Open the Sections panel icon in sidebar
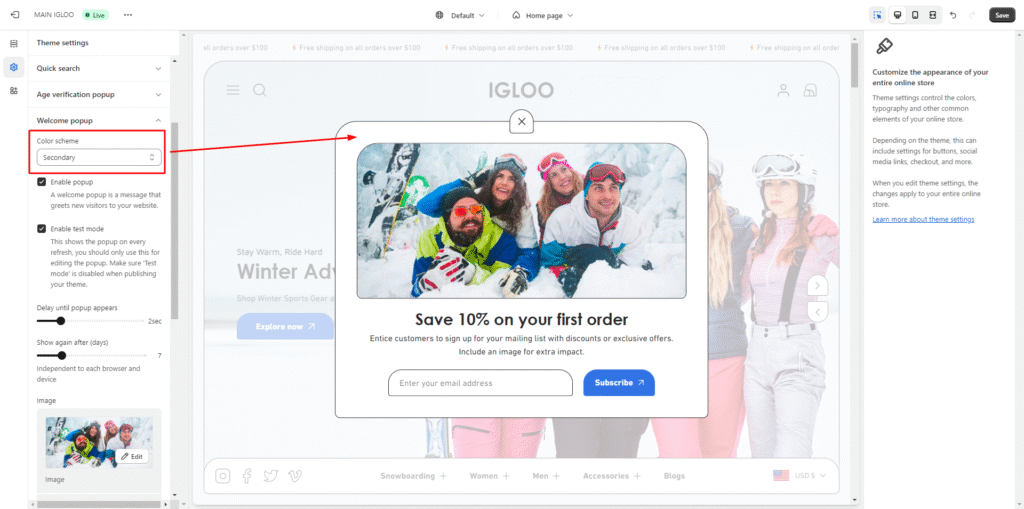 tap(14, 44)
